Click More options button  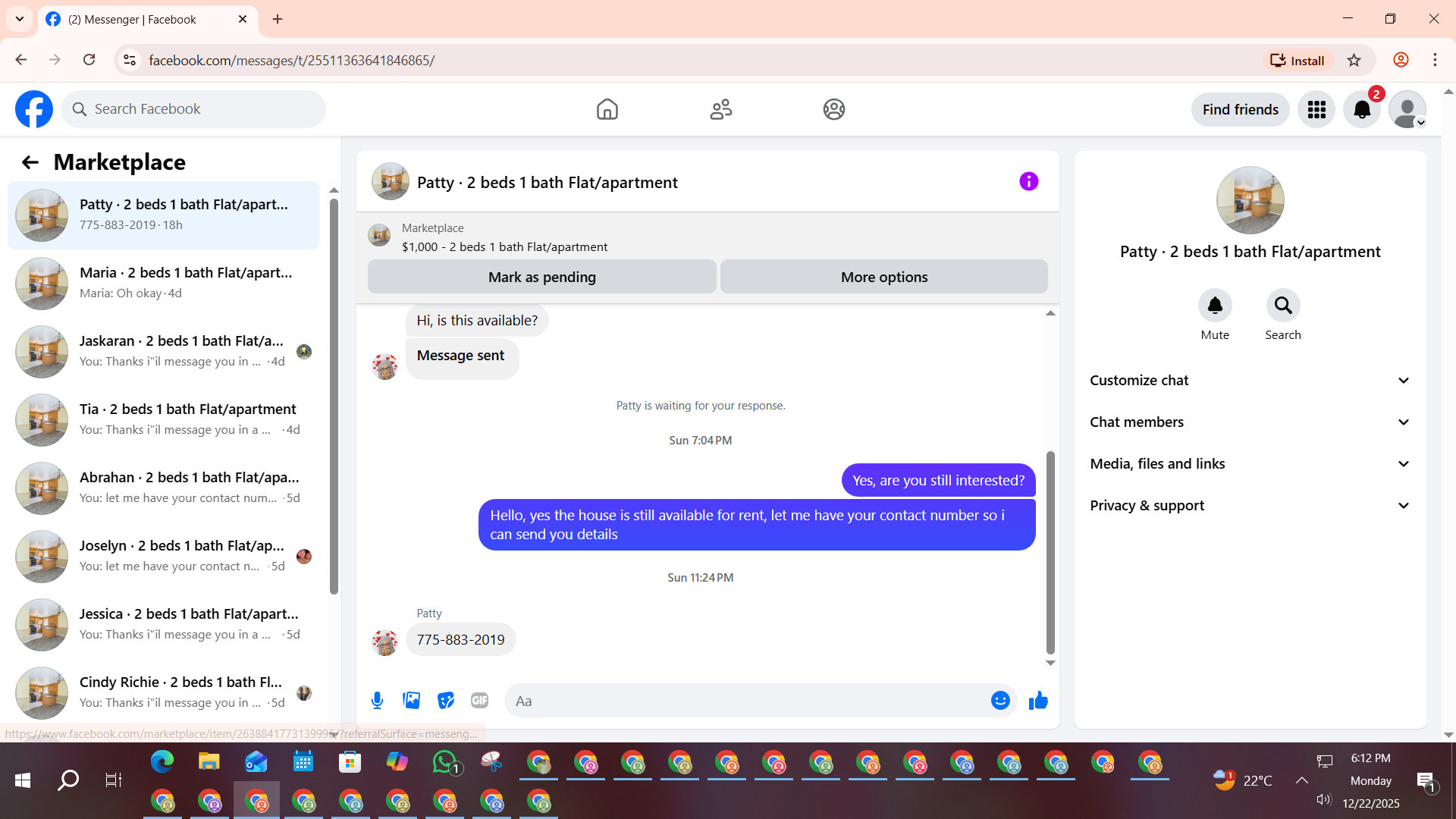coord(883,278)
